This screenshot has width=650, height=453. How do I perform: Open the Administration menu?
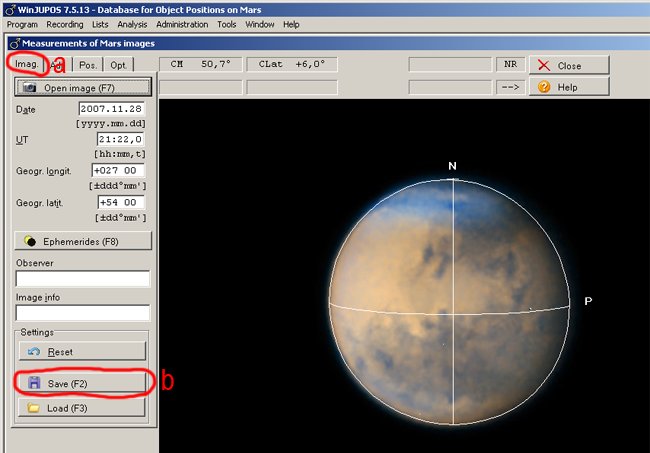pyautogui.click(x=182, y=24)
